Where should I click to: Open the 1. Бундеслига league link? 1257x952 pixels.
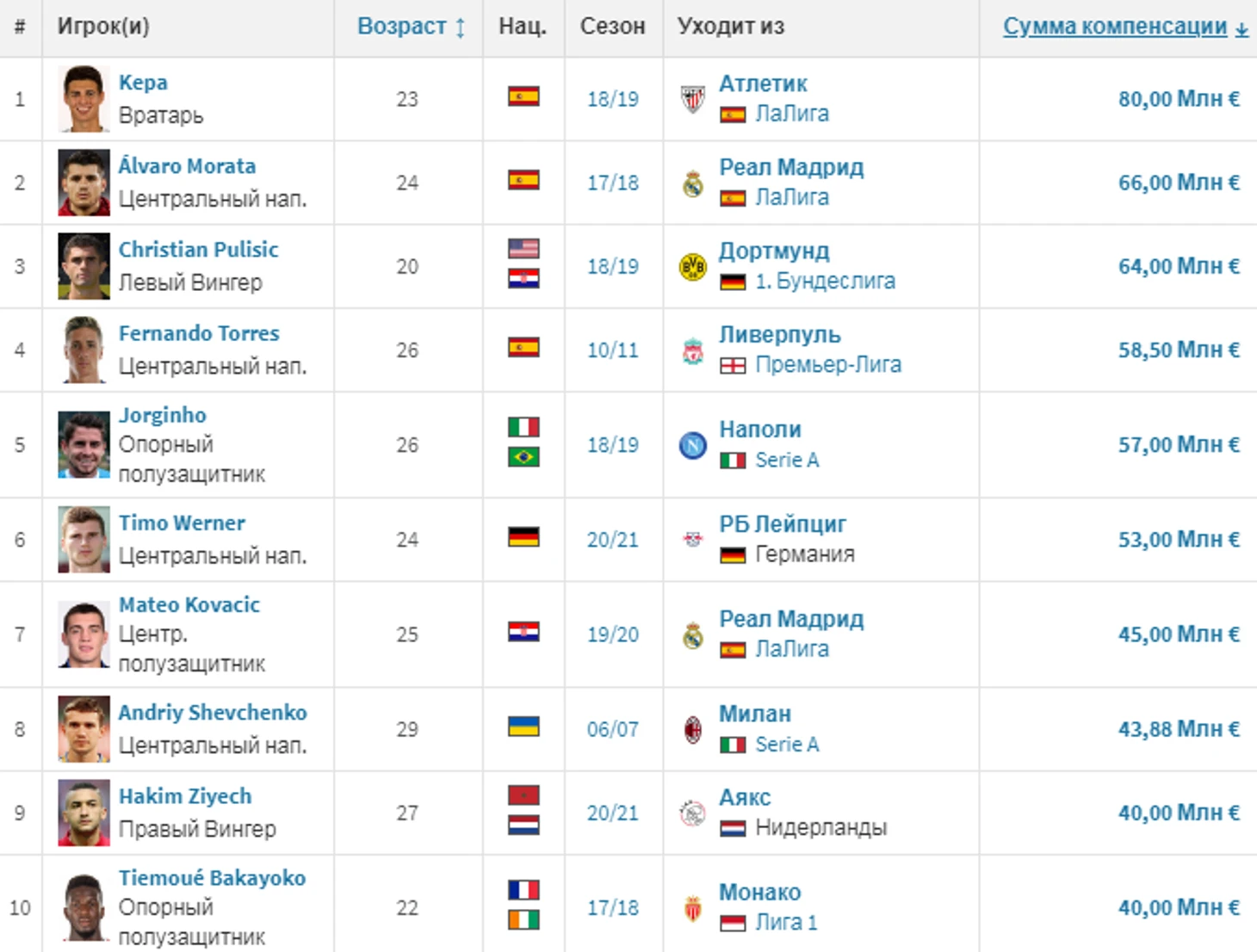pos(825,281)
